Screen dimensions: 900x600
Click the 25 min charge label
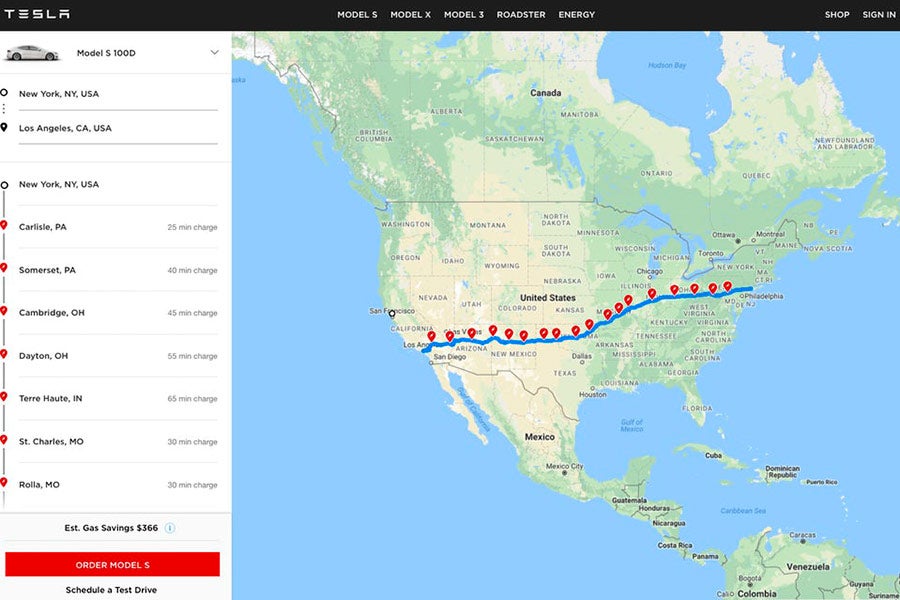pos(192,227)
